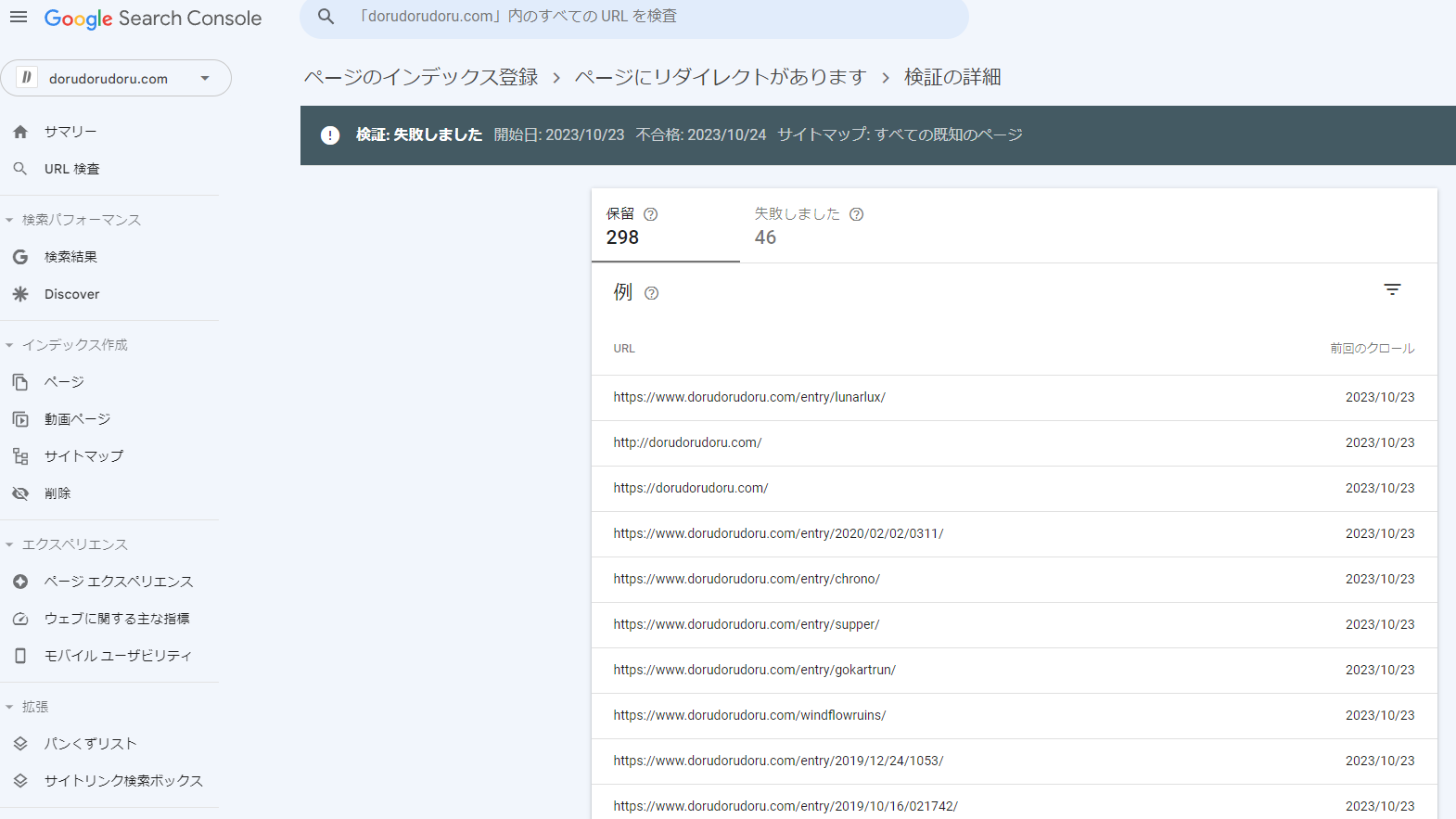The image size is (1456, 819).
Task: Click the /entry/supper/ URL row
Action: coord(1015,625)
